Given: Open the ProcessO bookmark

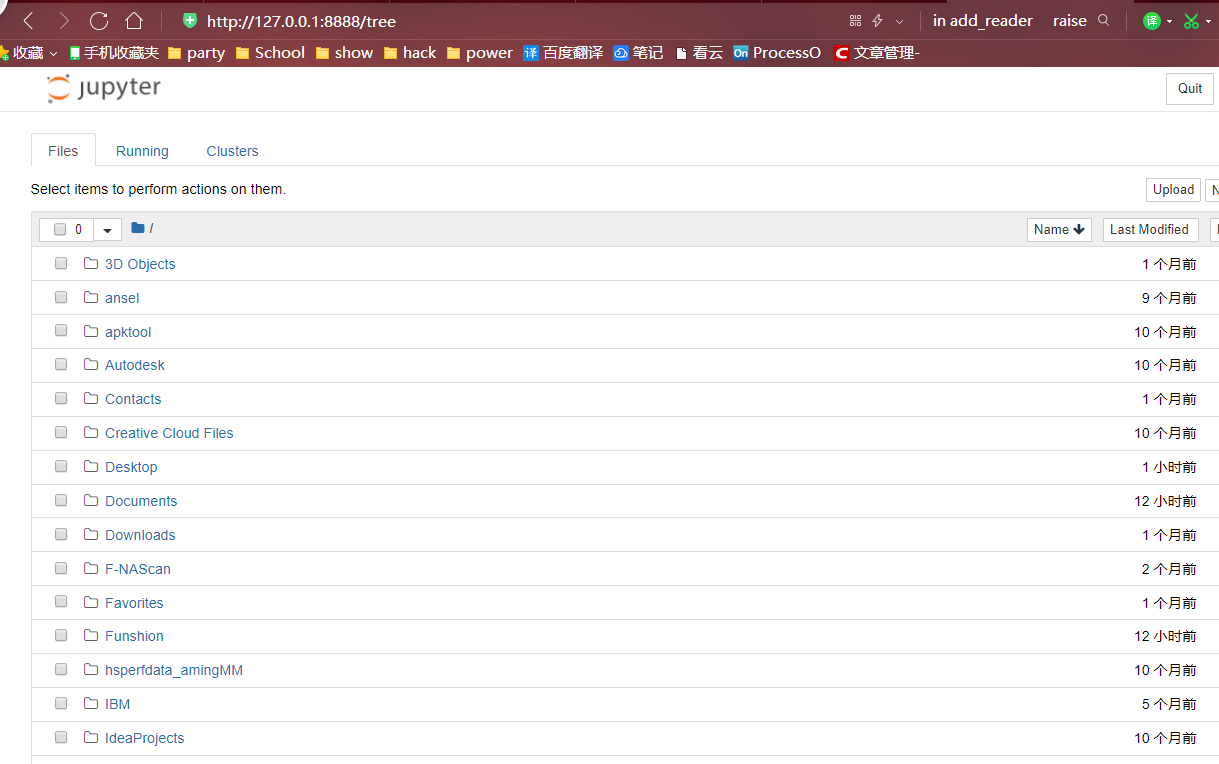Looking at the screenshot, I should pos(777,53).
